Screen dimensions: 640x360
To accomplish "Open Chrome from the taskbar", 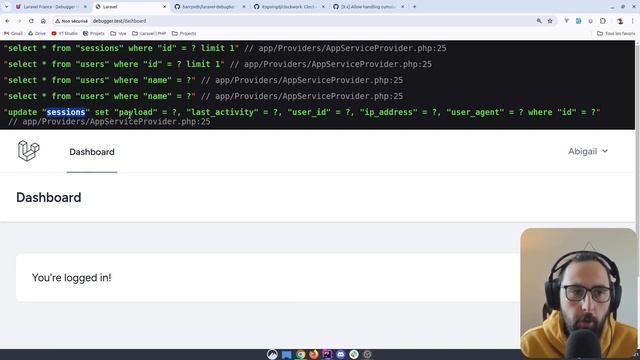I will coord(300,354).
